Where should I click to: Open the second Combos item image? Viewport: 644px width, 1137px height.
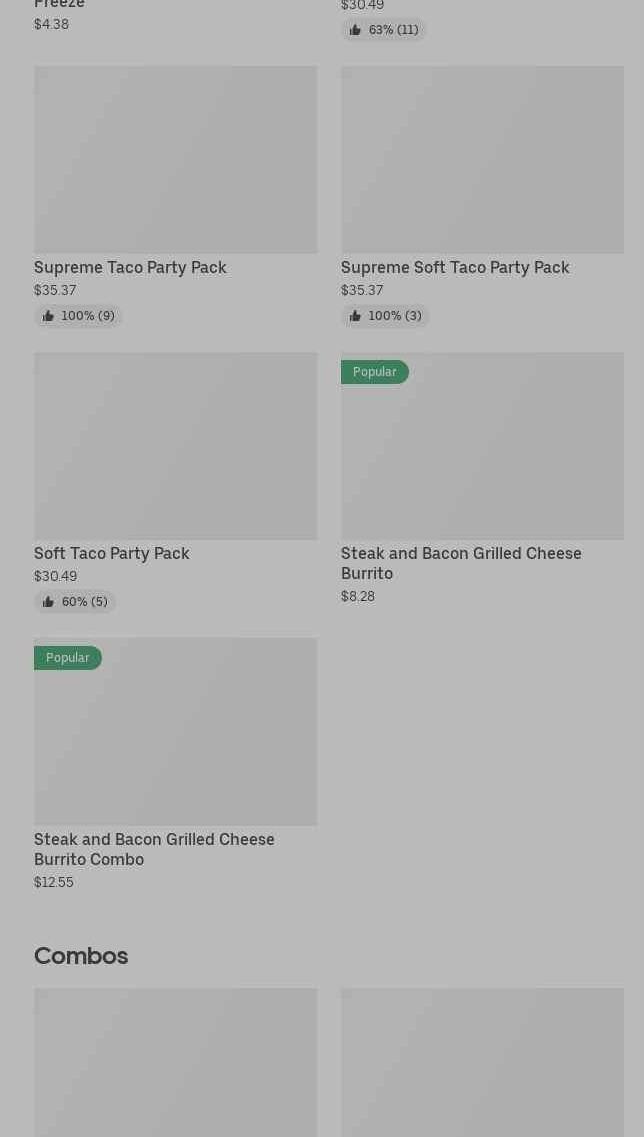482,1062
